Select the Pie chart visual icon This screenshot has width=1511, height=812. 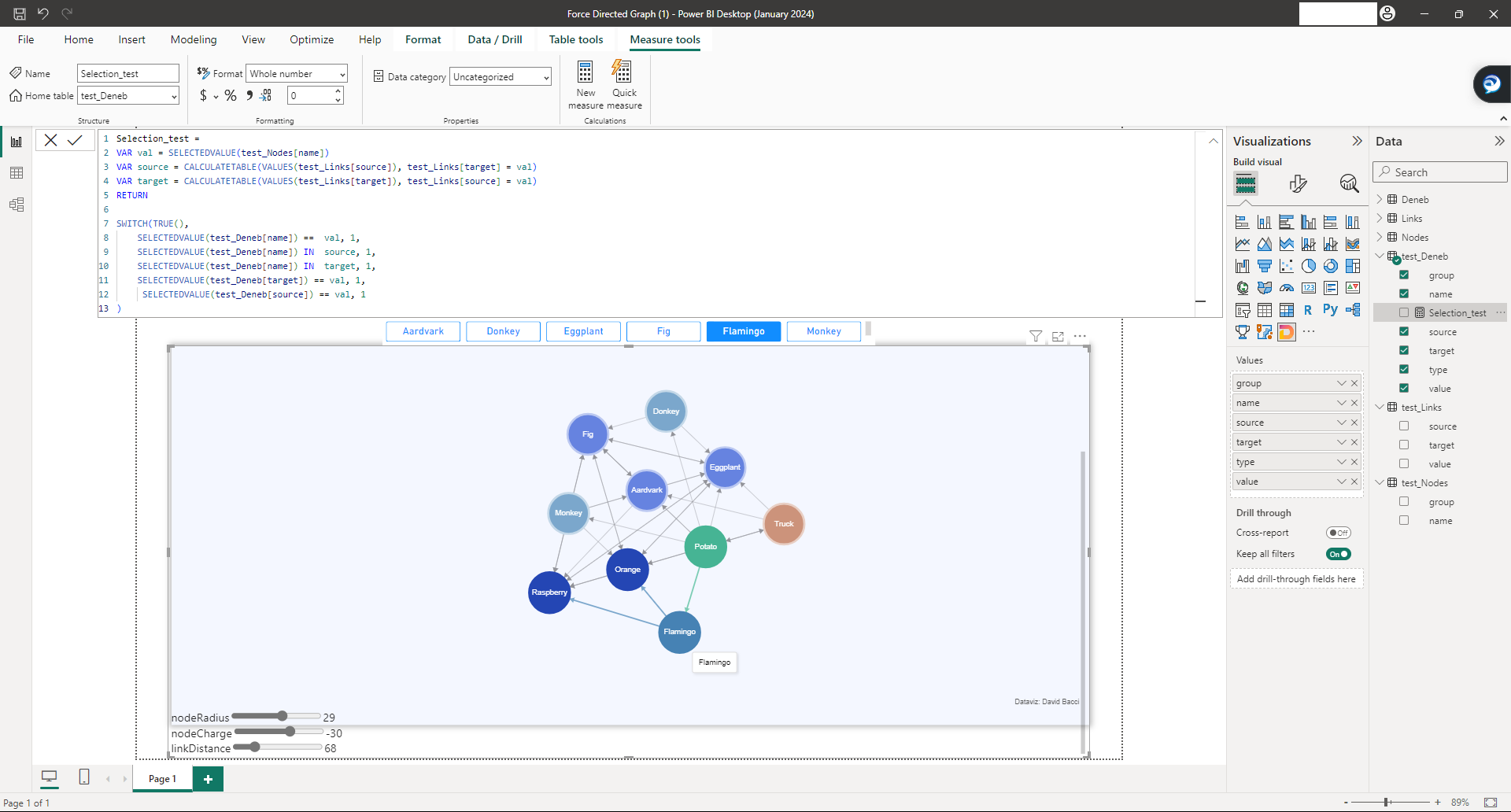(x=1310, y=266)
